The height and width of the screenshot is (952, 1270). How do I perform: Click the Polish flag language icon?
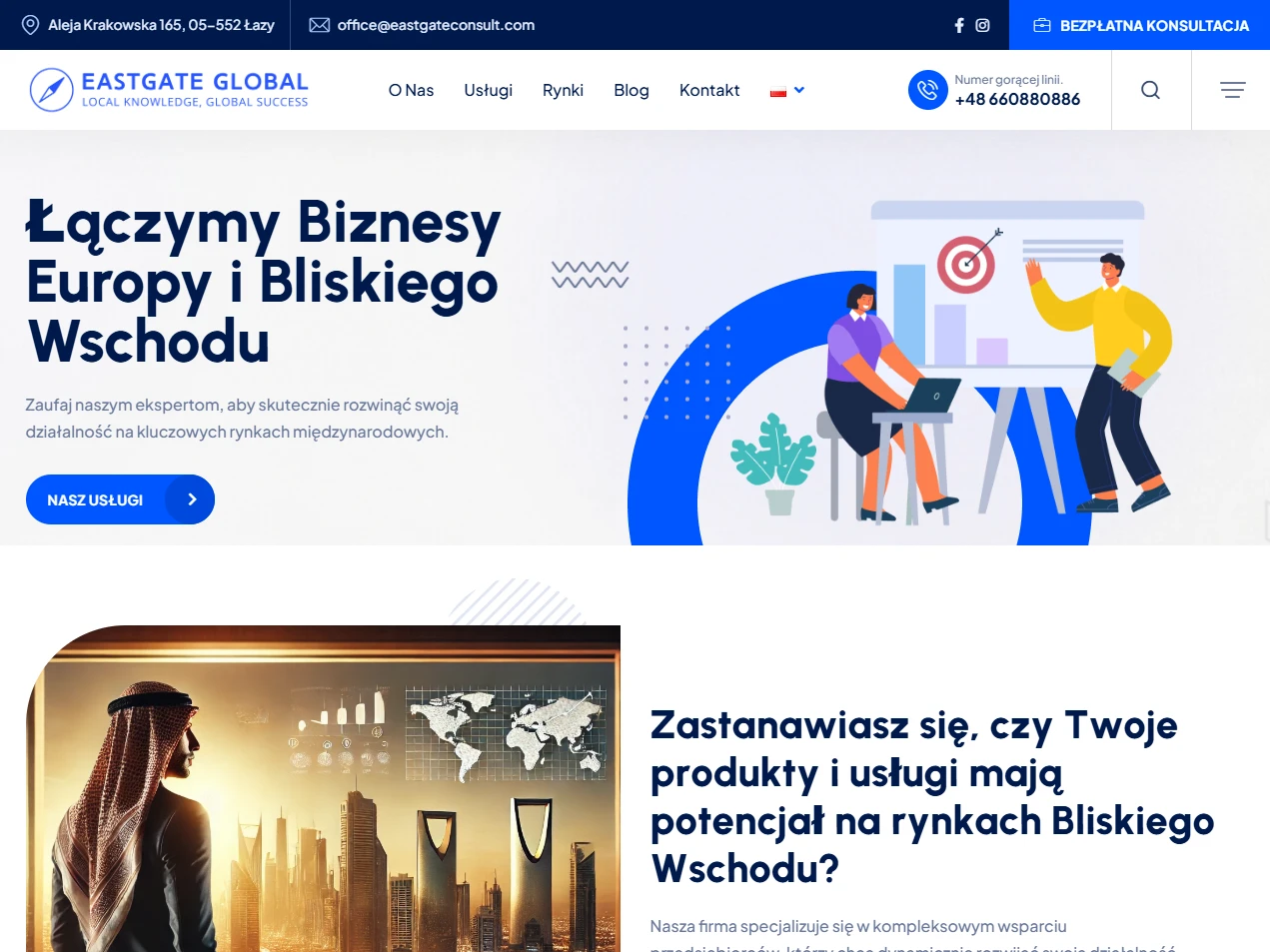pyautogui.click(x=778, y=91)
